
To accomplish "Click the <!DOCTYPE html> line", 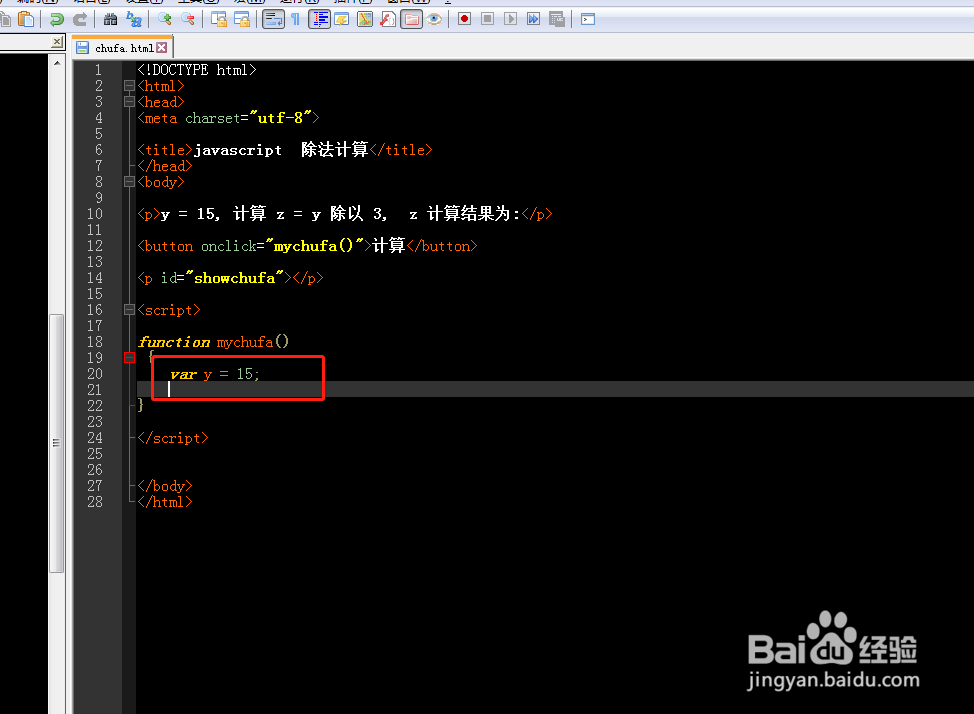I will pos(196,70).
